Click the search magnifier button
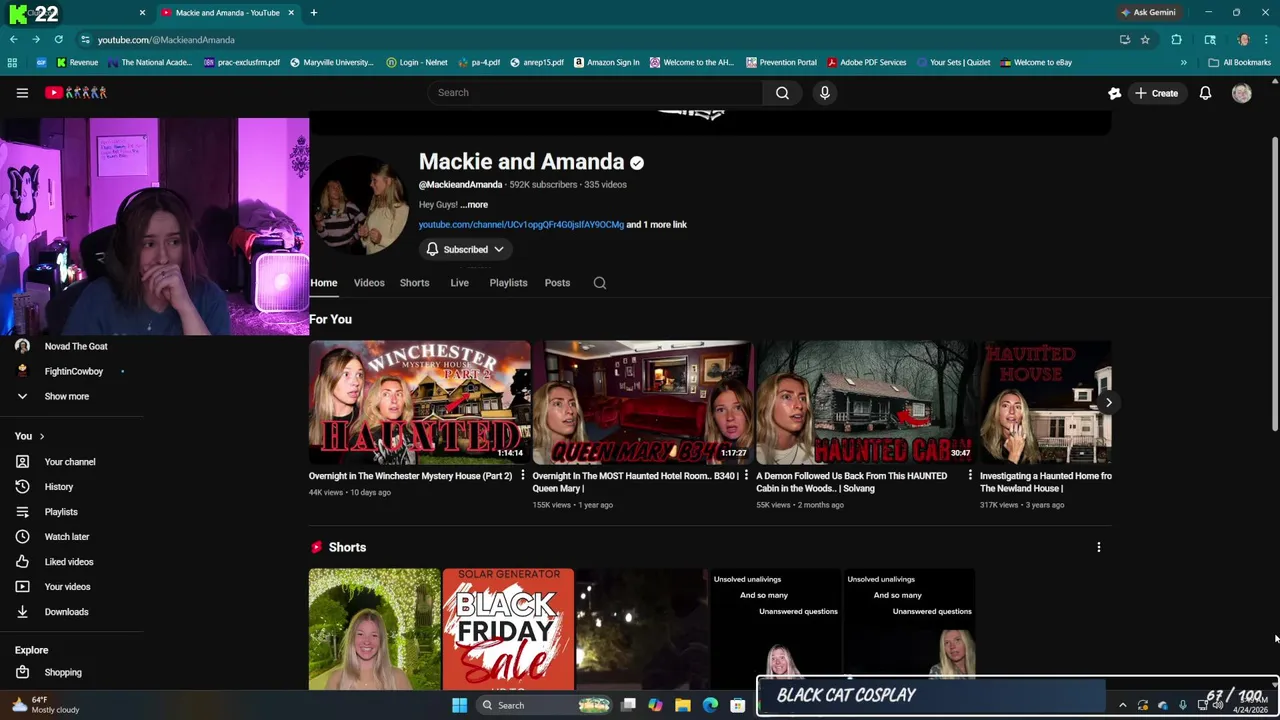The width and height of the screenshot is (1280, 720). click(782, 93)
